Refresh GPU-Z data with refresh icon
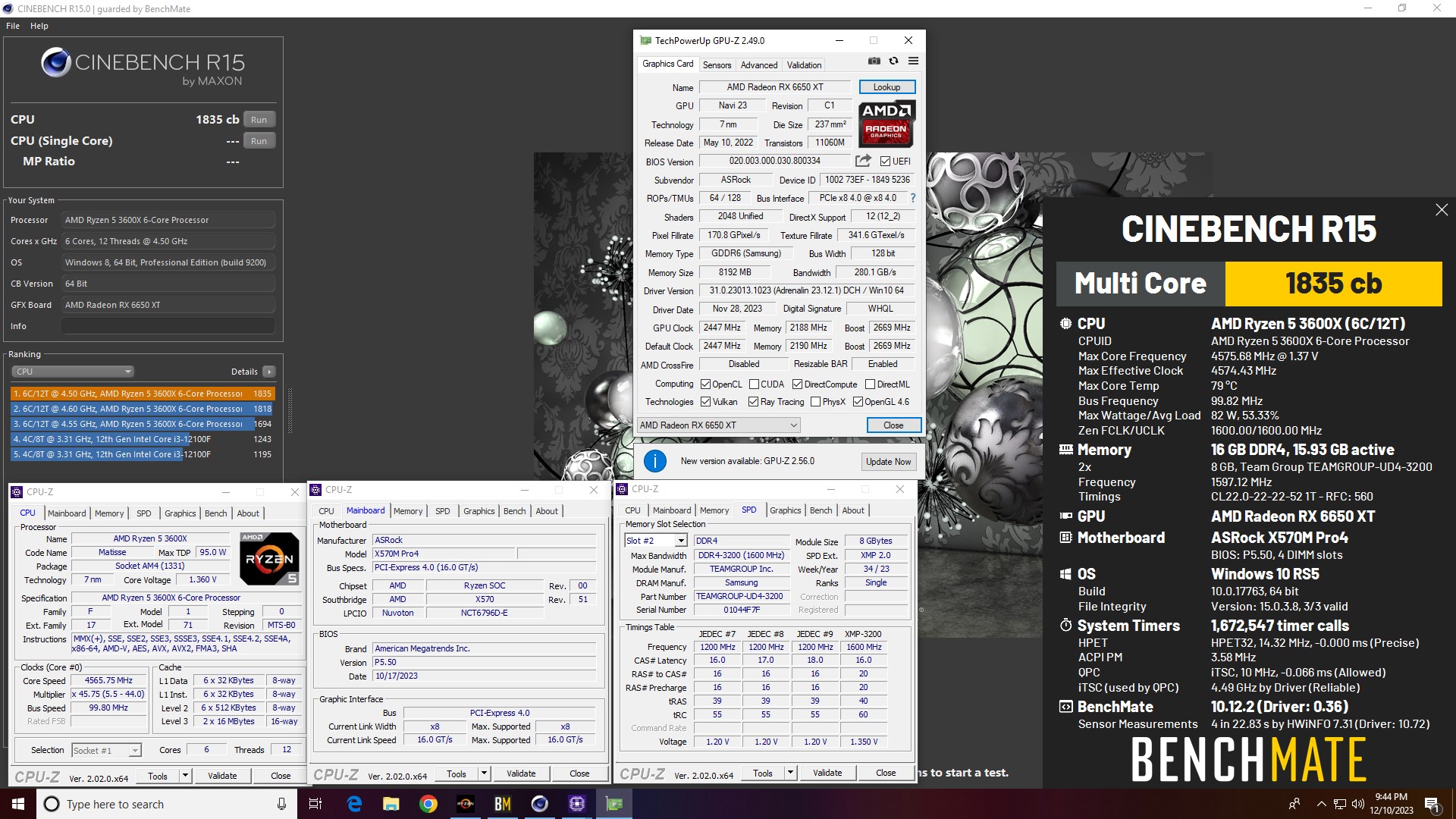The width and height of the screenshot is (1456, 819). coord(893,61)
